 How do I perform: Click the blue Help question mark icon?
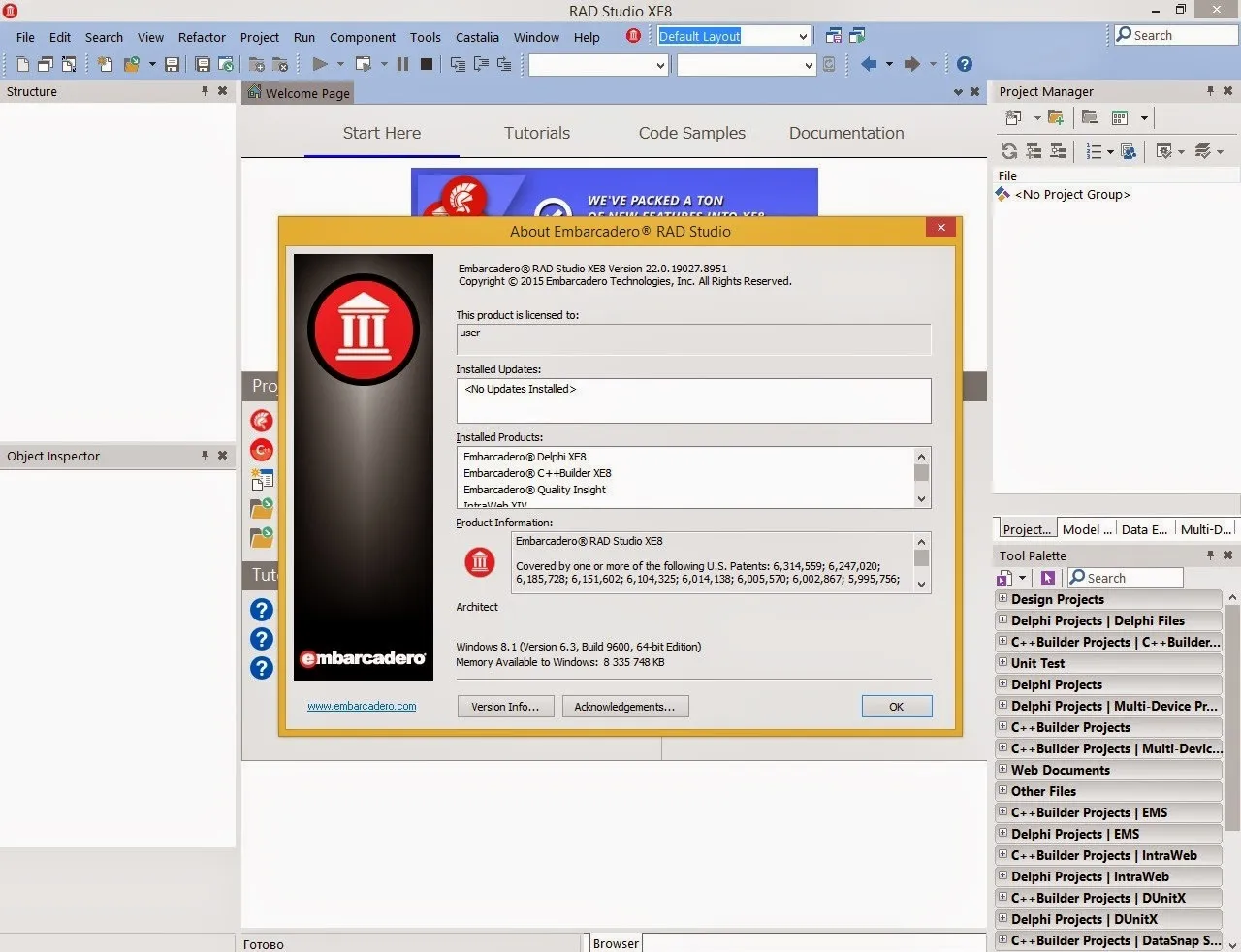click(x=965, y=64)
